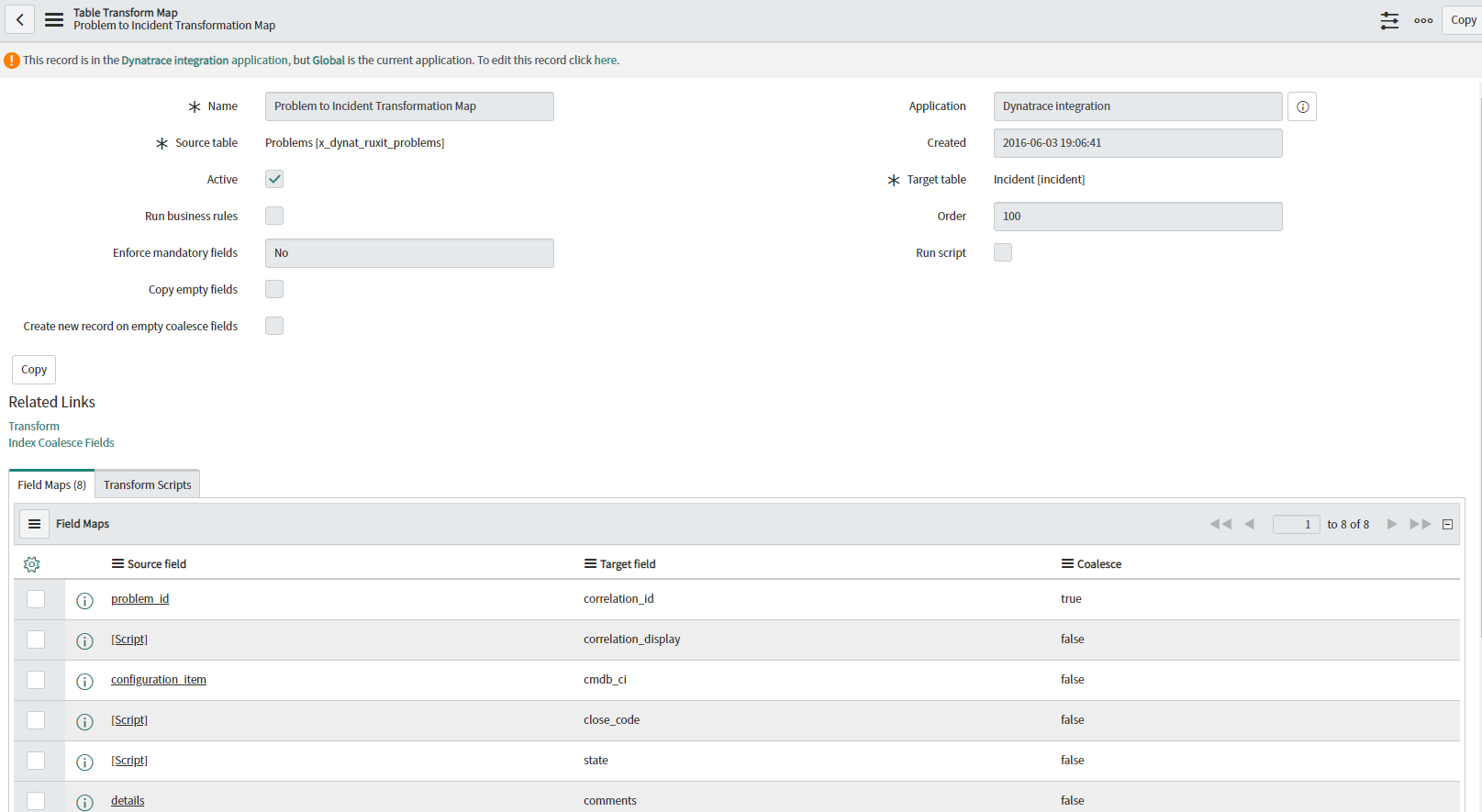This screenshot has width=1482, height=812.
Task: Enable the Run script checkbox
Action: coord(1003,252)
